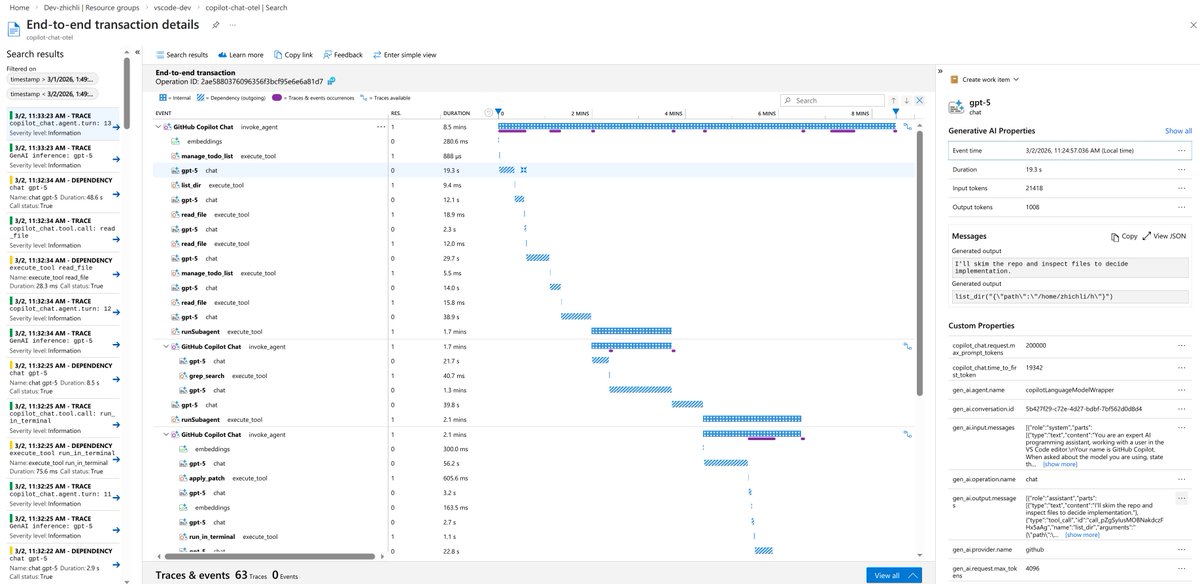Click the timeline end marker past 8 MINS

[x=896, y=113]
